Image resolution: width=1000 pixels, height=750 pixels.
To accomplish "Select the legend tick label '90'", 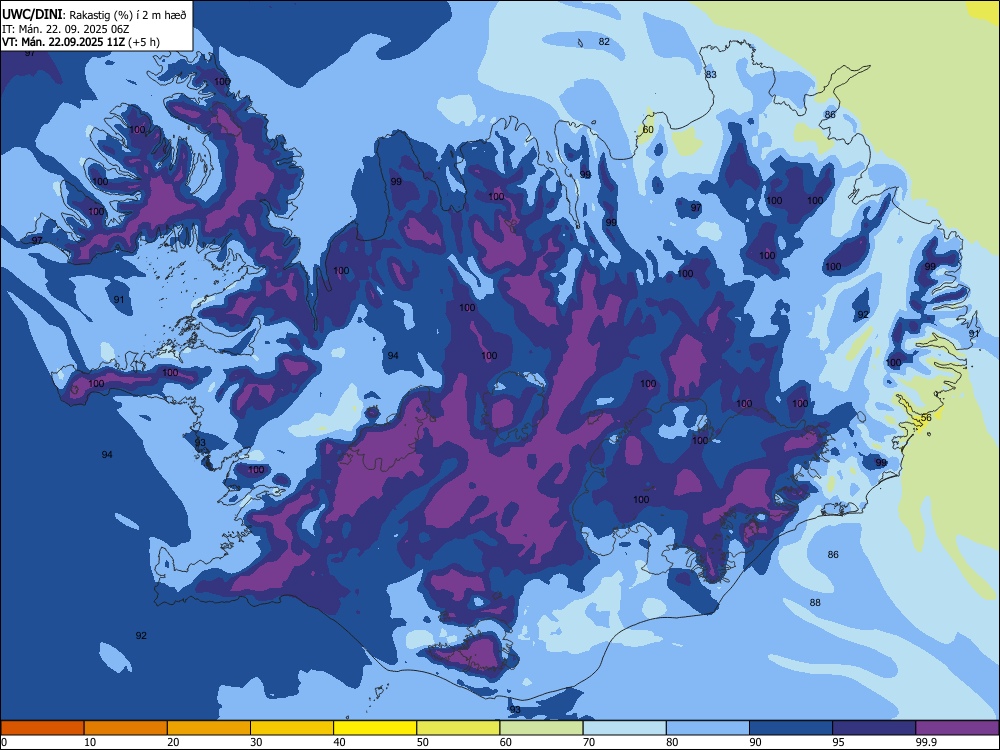I will coord(755,742).
